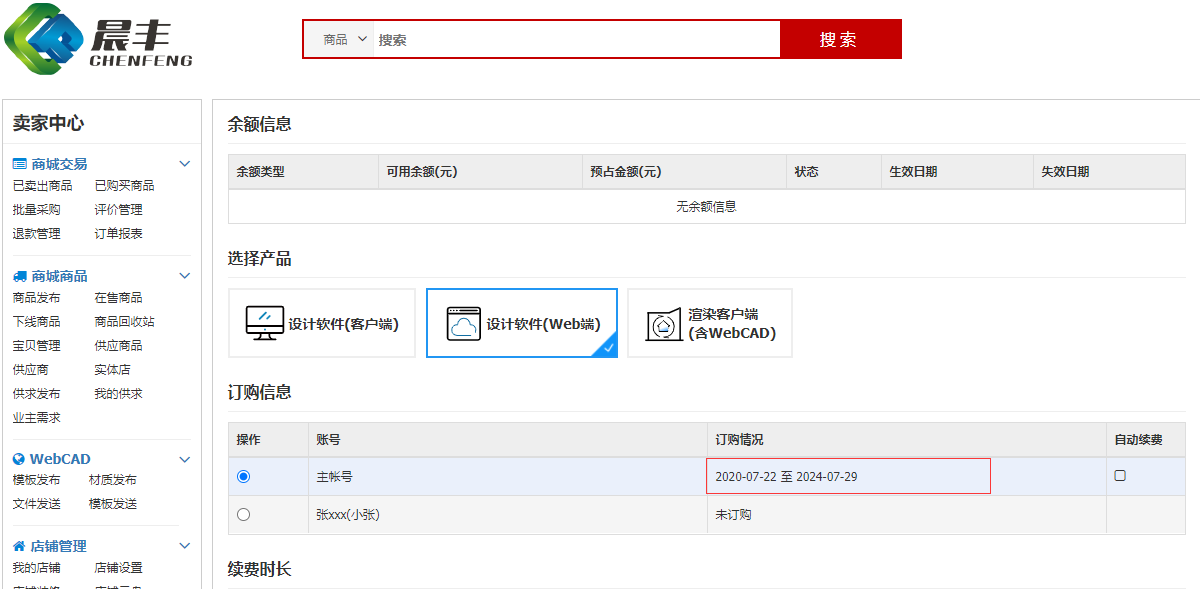Click the 商城商品 truck icon

19,276
